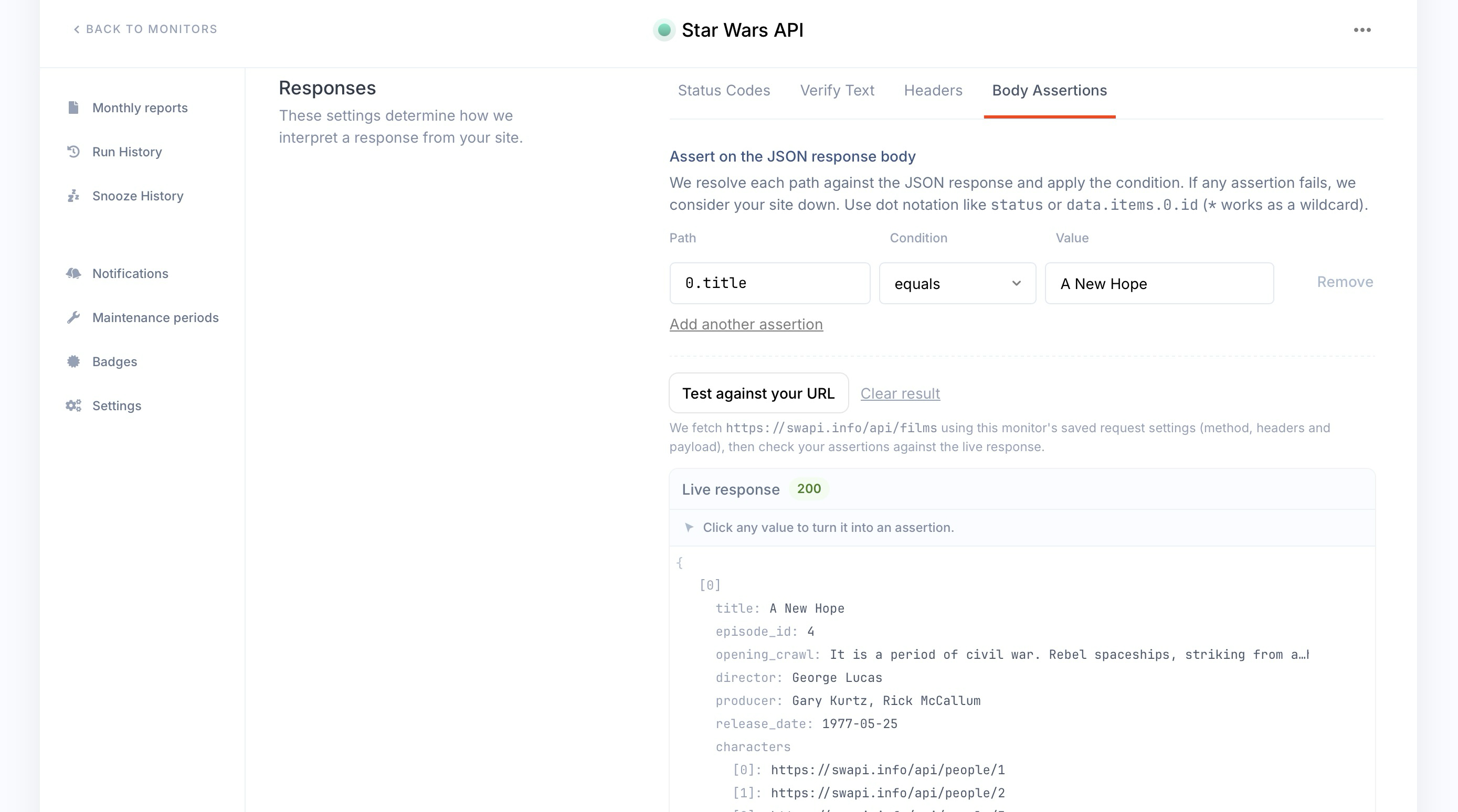Open Settings page
This screenshot has height=812, width=1458.
tap(117, 407)
